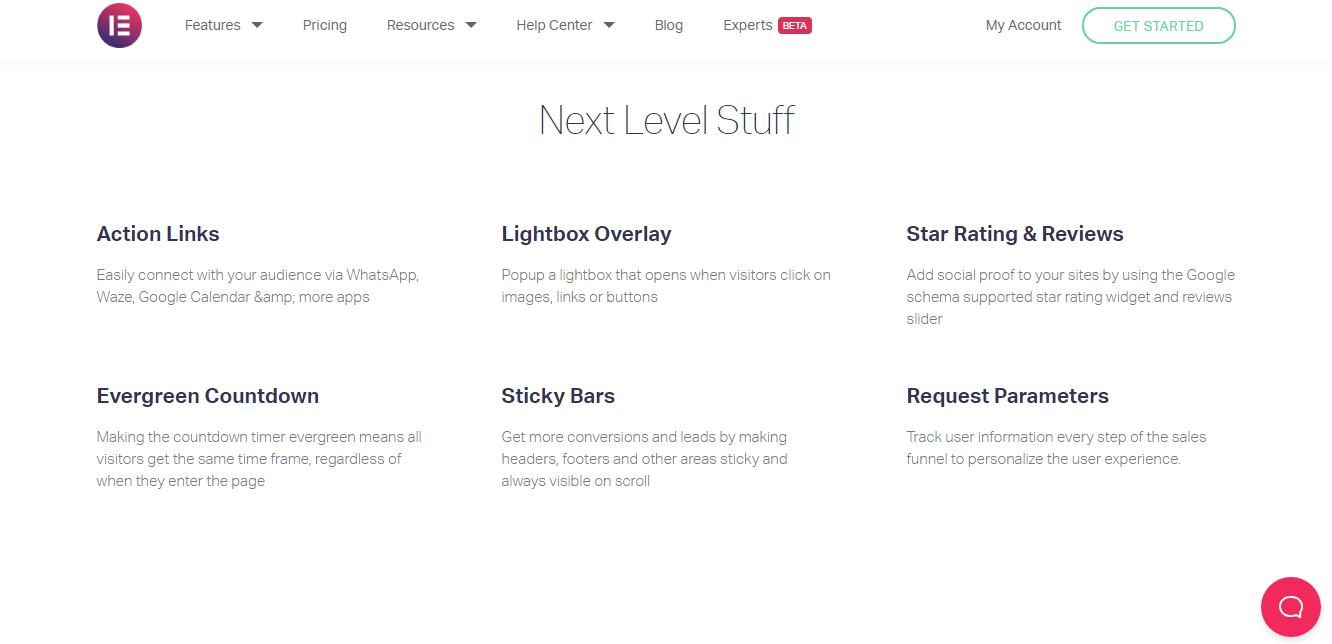This screenshot has height=644, width=1332.
Task: Click the Sticky Bars title
Action: tap(558, 396)
